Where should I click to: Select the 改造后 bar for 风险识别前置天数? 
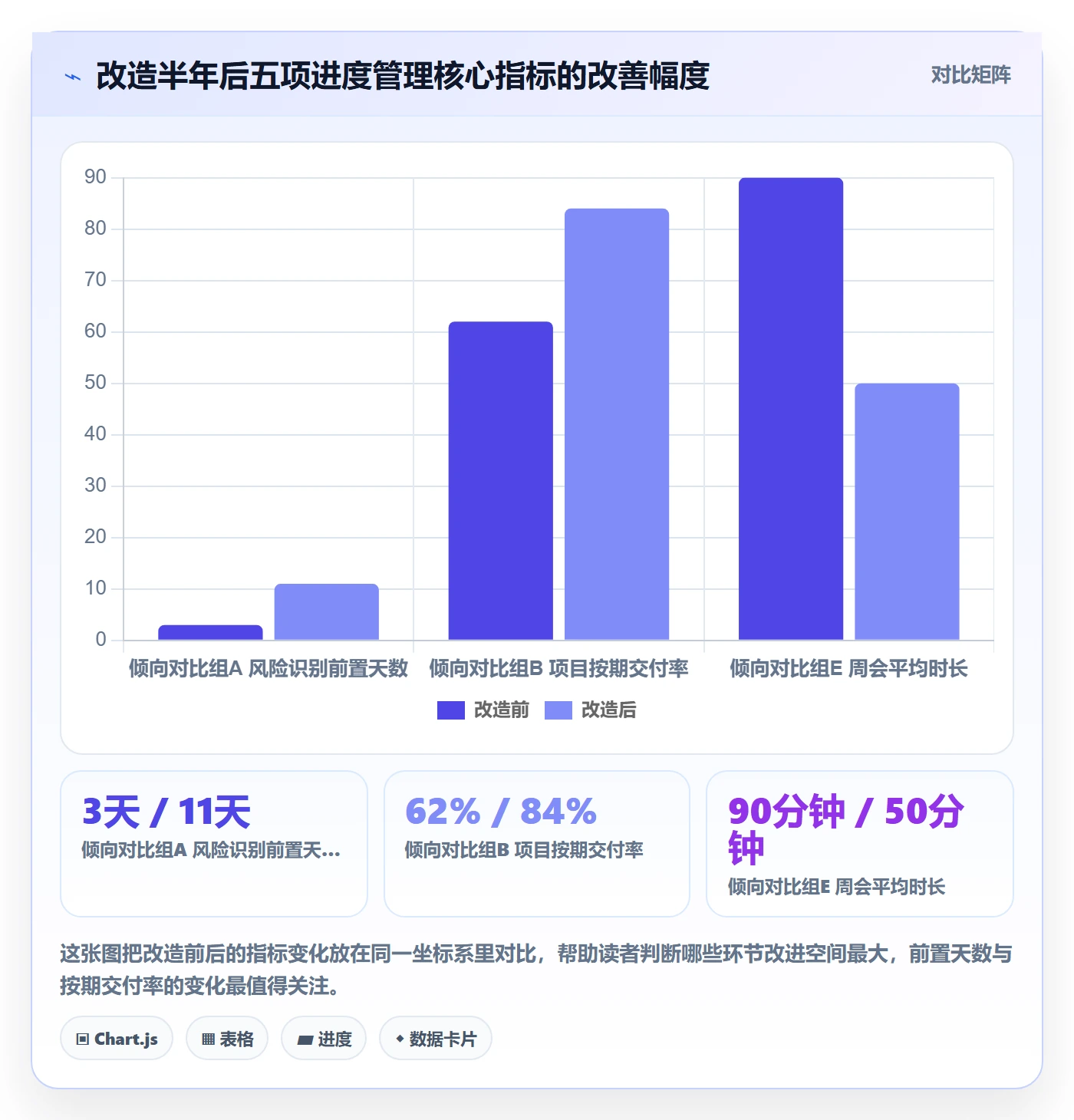327,612
